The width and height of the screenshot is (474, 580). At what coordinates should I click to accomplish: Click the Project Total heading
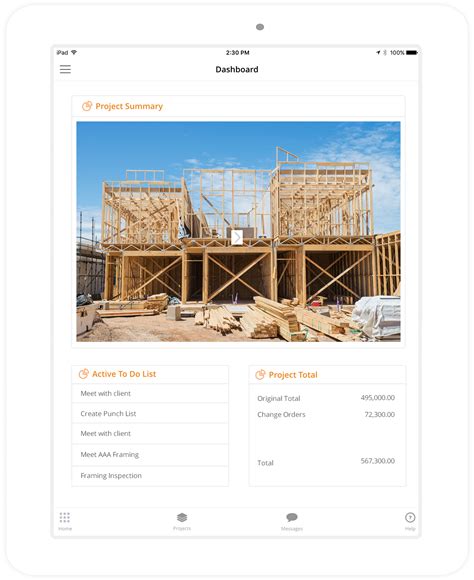tap(293, 375)
